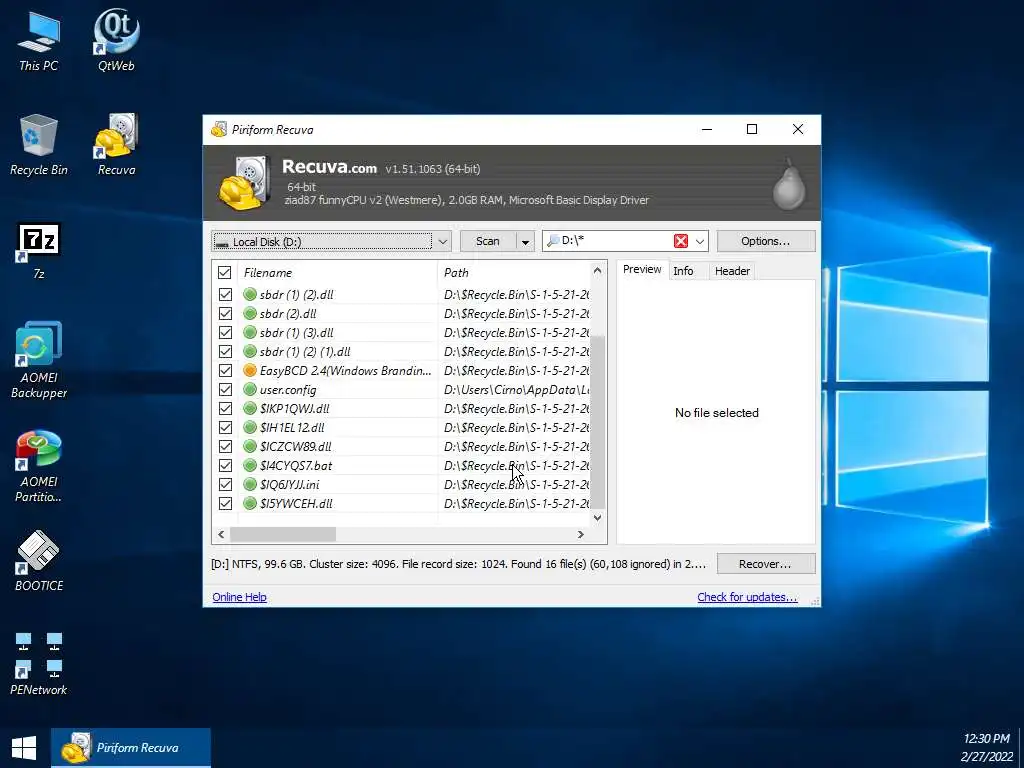The height and width of the screenshot is (768, 1024).
Task: Click scroll-up arrow of file list
Action: point(598,270)
